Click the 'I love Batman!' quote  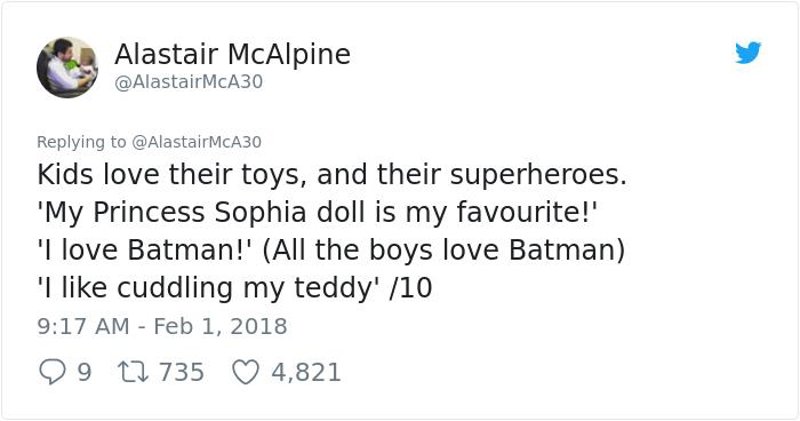click(142, 250)
